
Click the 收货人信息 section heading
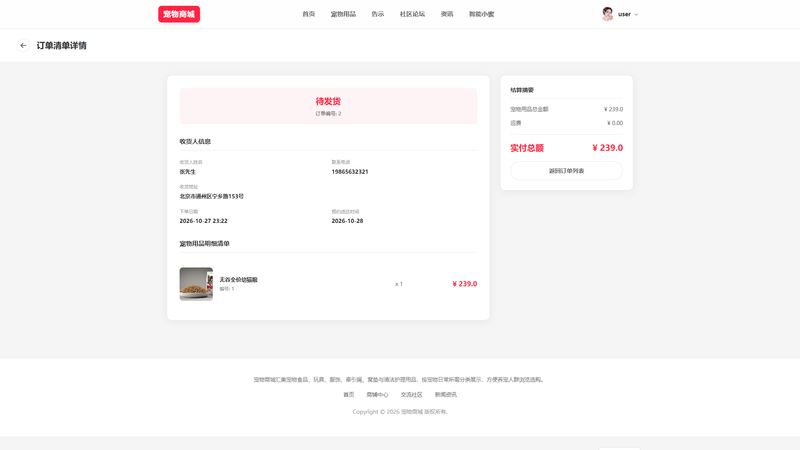point(195,141)
